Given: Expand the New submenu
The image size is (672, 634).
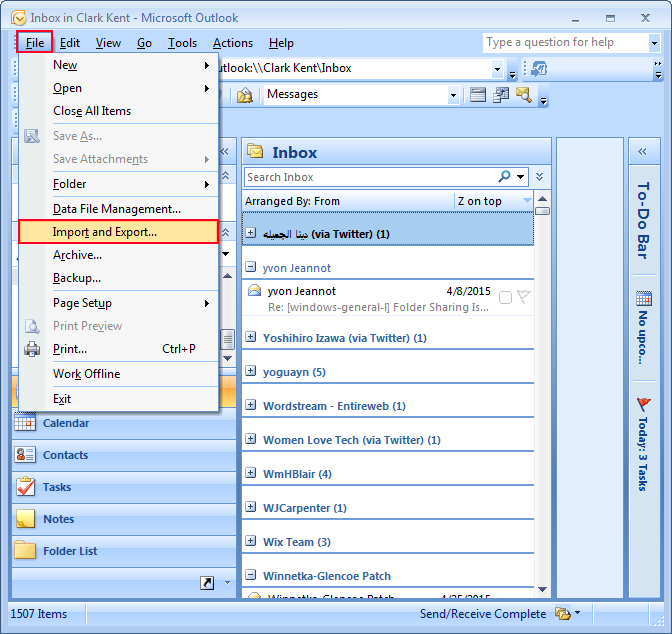Looking at the screenshot, I should [119, 65].
